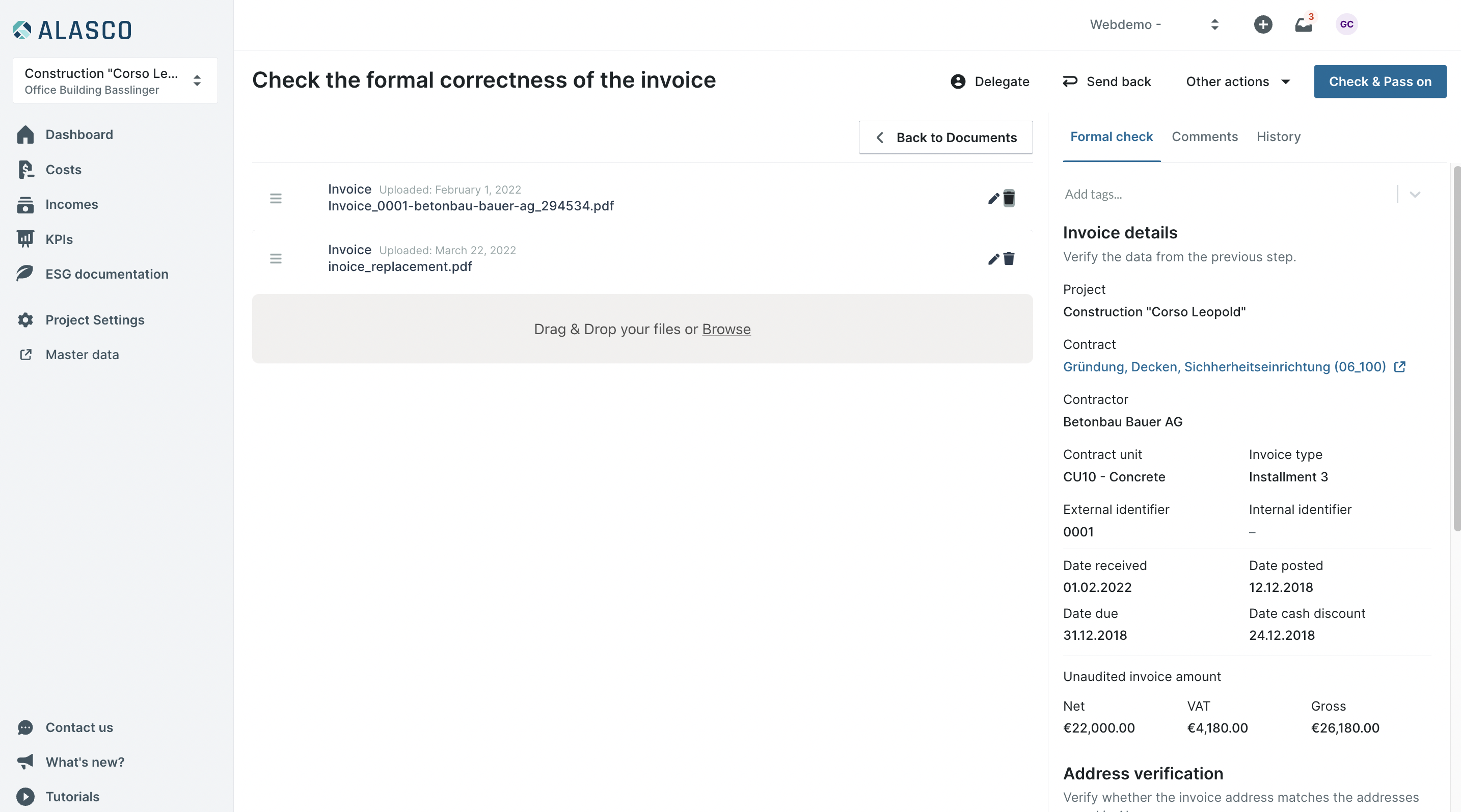
Task: Click the Add tags input field
Action: point(1228,195)
